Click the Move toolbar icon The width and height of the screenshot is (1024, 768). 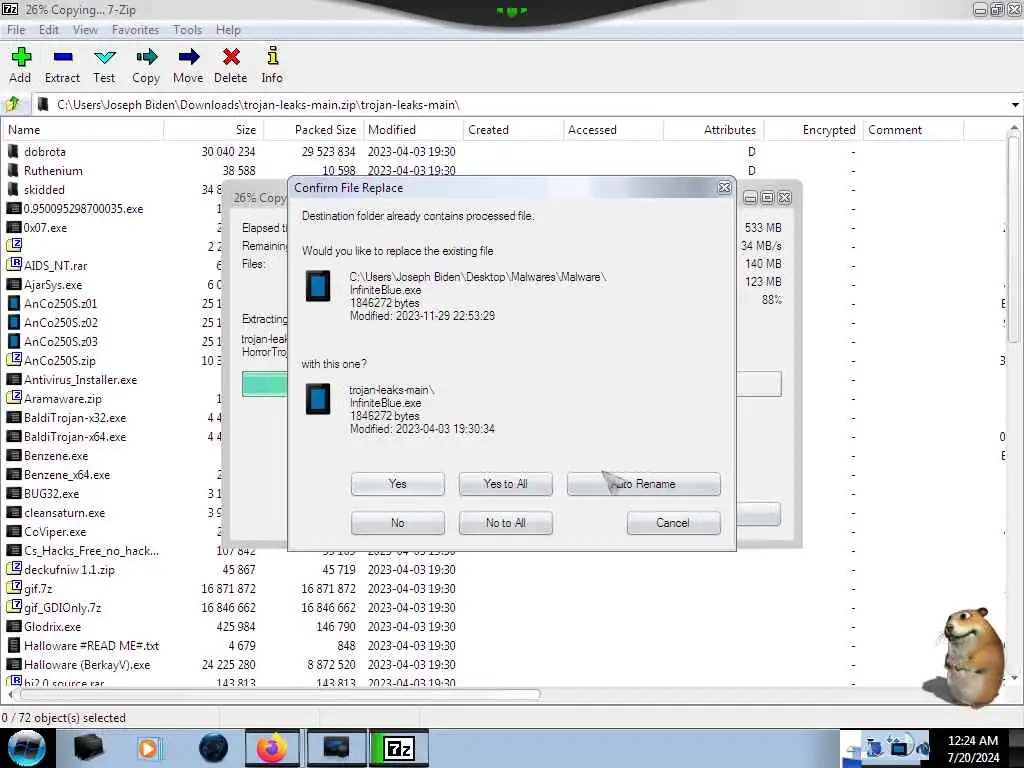[x=188, y=57]
